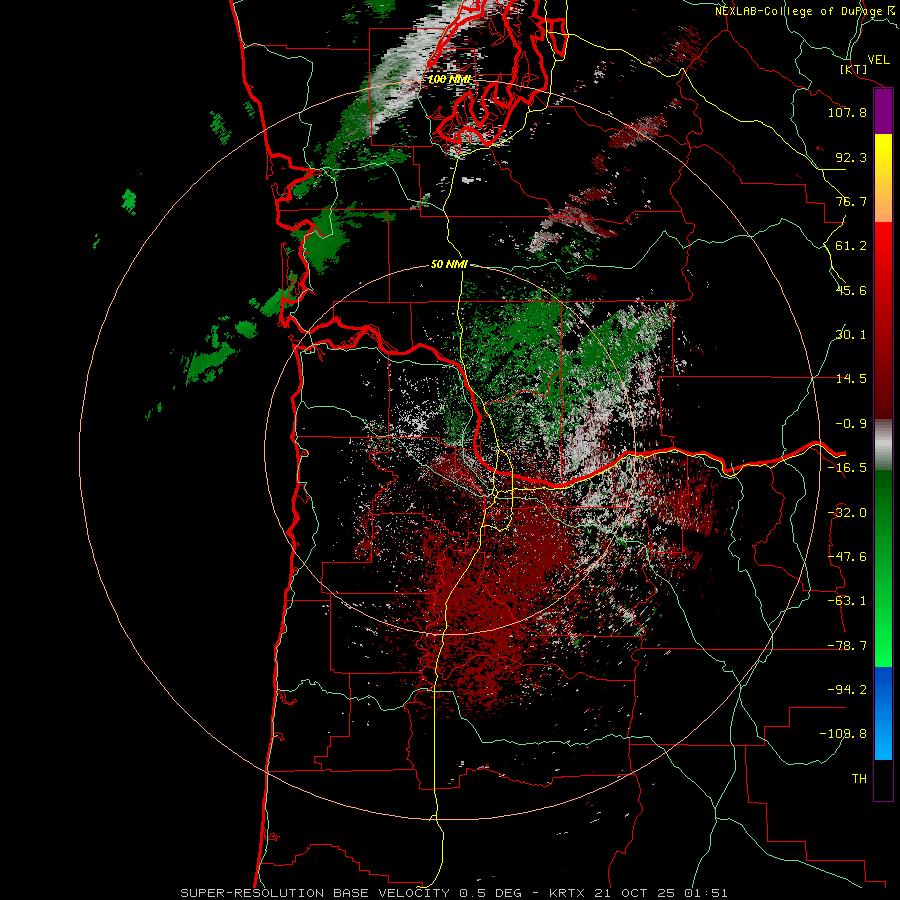Click the 61.2 velocity scale value

851,246
